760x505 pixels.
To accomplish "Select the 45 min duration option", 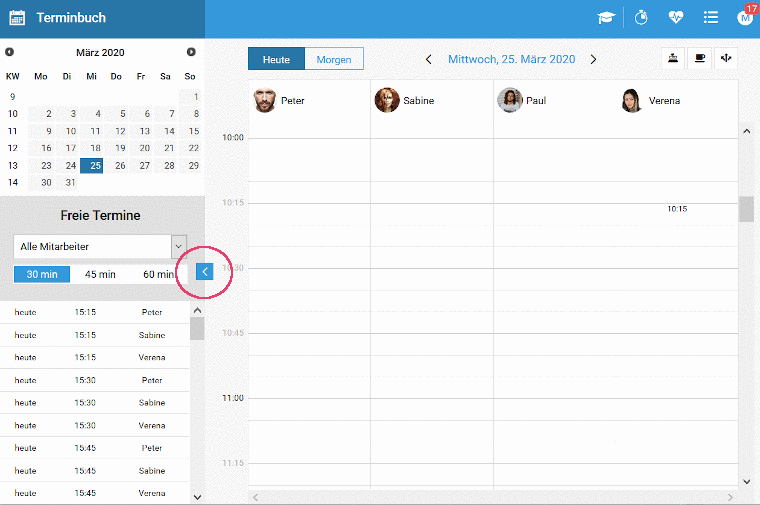I will [100, 274].
